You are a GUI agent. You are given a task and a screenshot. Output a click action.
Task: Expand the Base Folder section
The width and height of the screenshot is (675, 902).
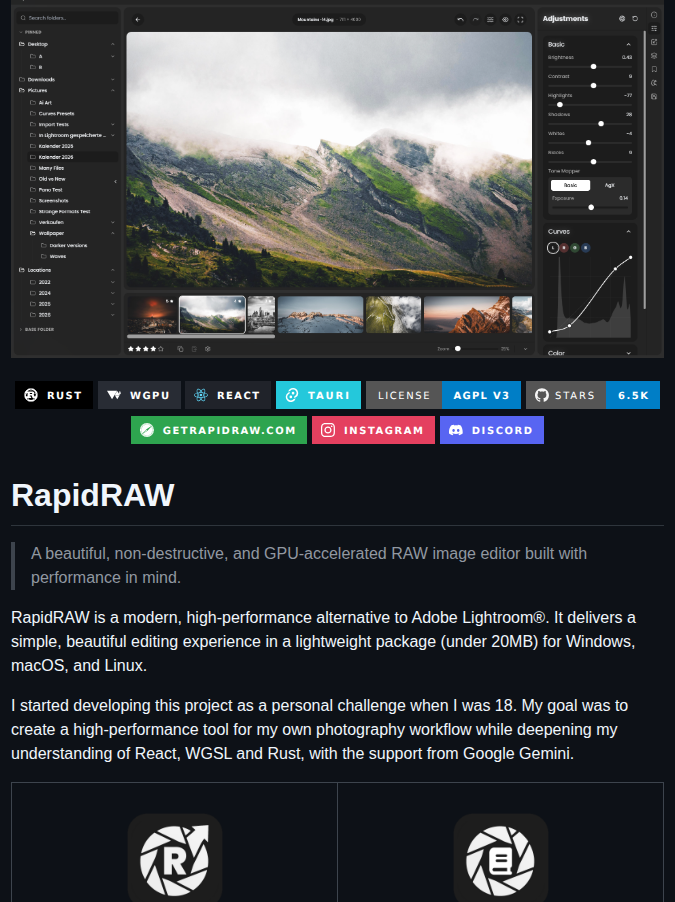click(37, 330)
